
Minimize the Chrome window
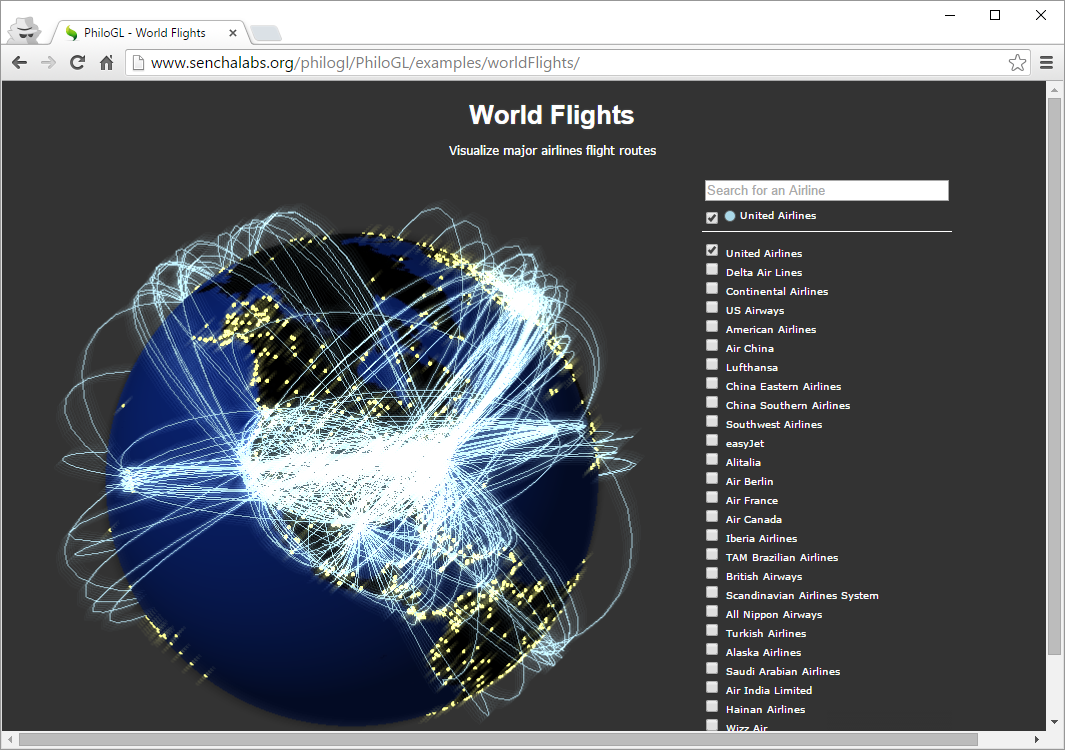(950, 15)
